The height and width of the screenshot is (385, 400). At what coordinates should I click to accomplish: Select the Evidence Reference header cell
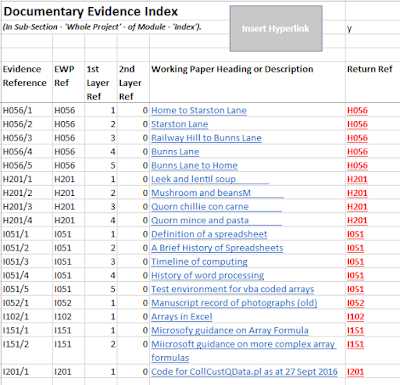coord(26,82)
